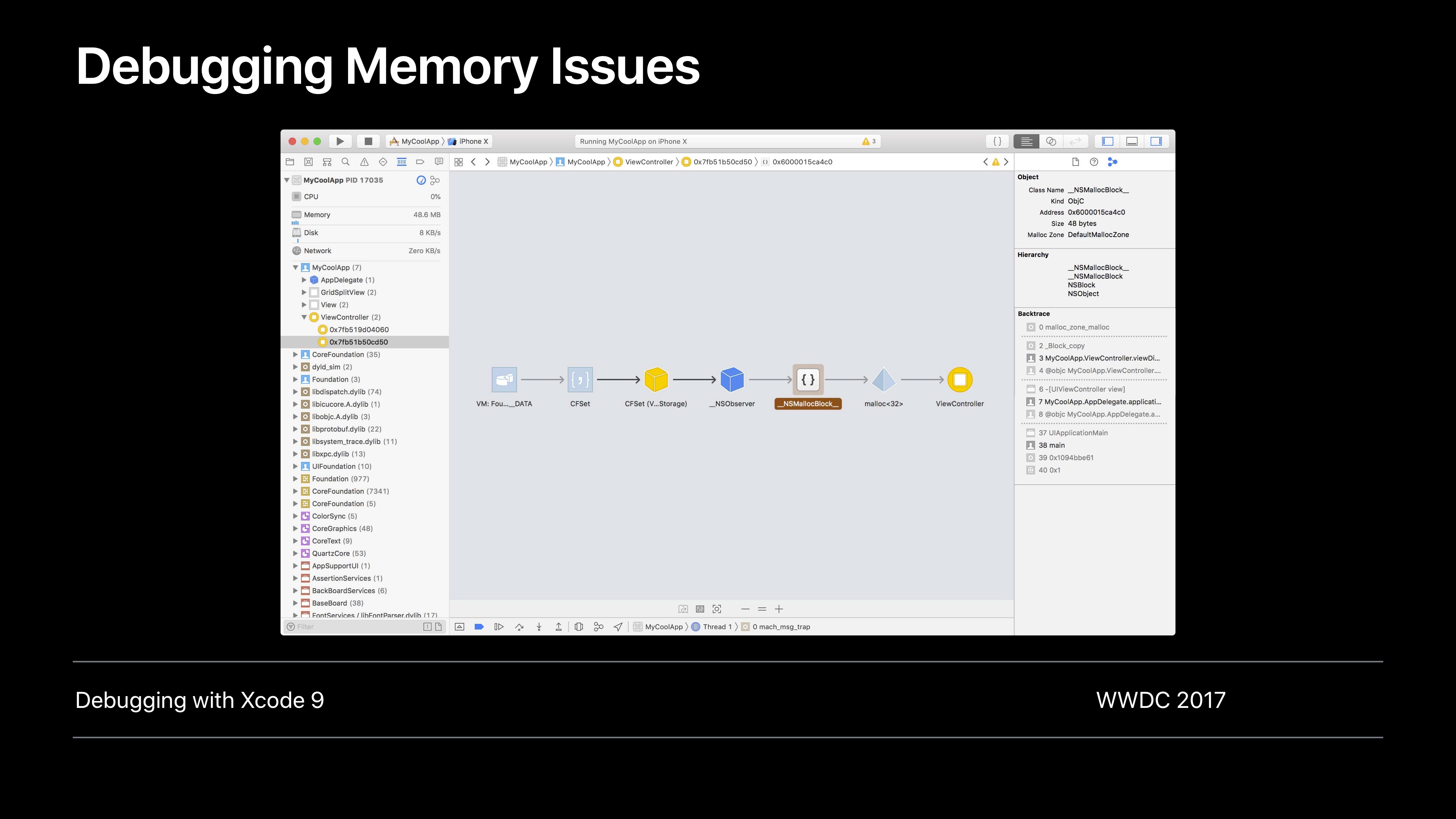The height and width of the screenshot is (819, 1456).
Task: Select instance 0x7fb519d04060 in navigator
Action: [359, 330]
